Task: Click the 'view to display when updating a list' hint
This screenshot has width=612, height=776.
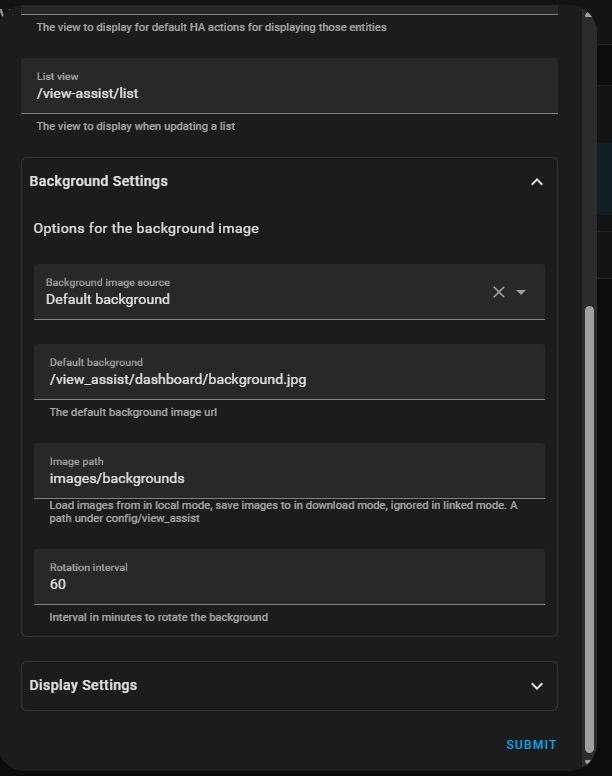Action: click(x=136, y=126)
